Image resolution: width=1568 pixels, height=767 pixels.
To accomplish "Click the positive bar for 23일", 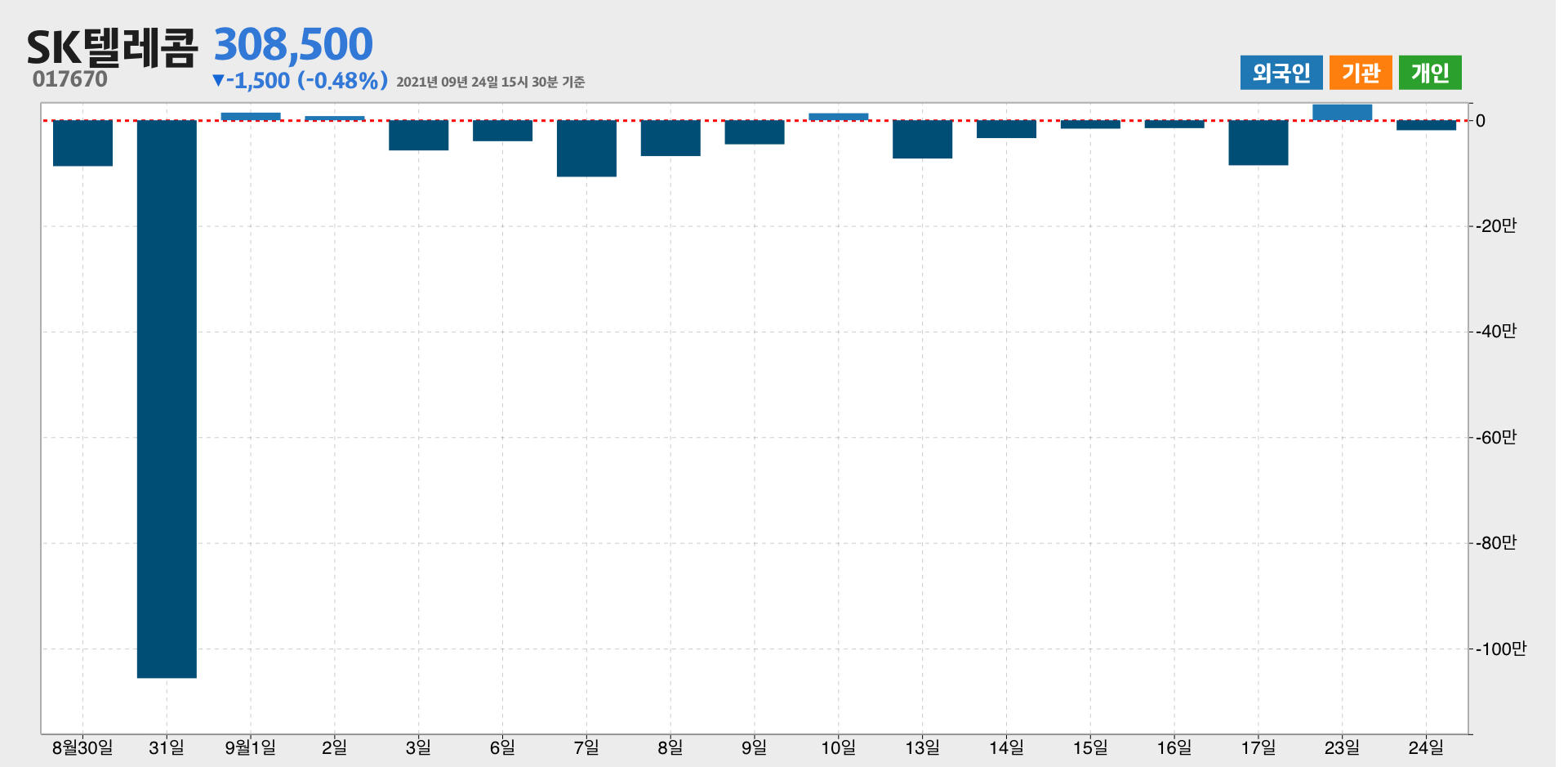I will pyautogui.click(x=1343, y=113).
